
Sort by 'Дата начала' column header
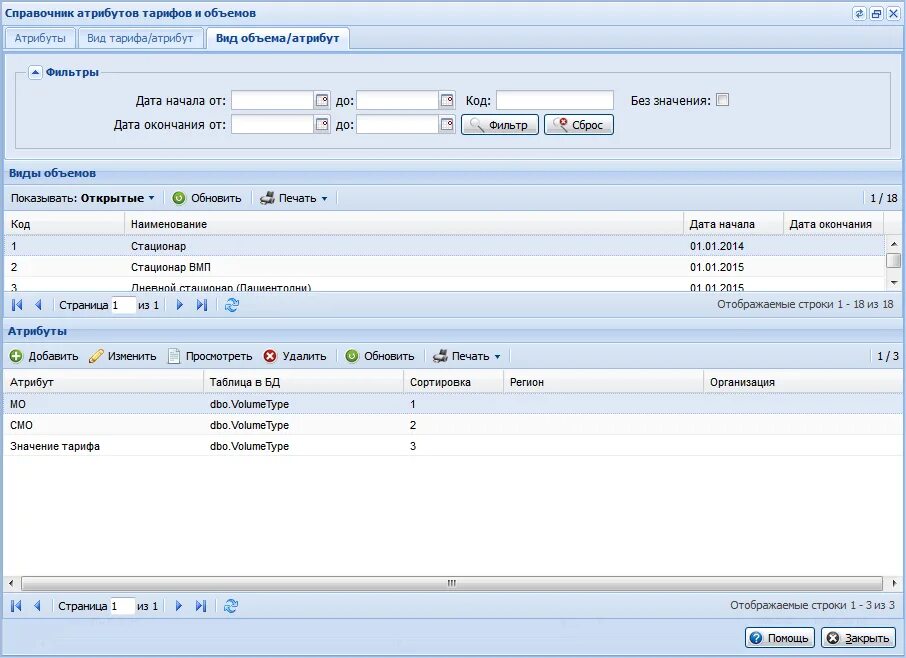click(733, 224)
